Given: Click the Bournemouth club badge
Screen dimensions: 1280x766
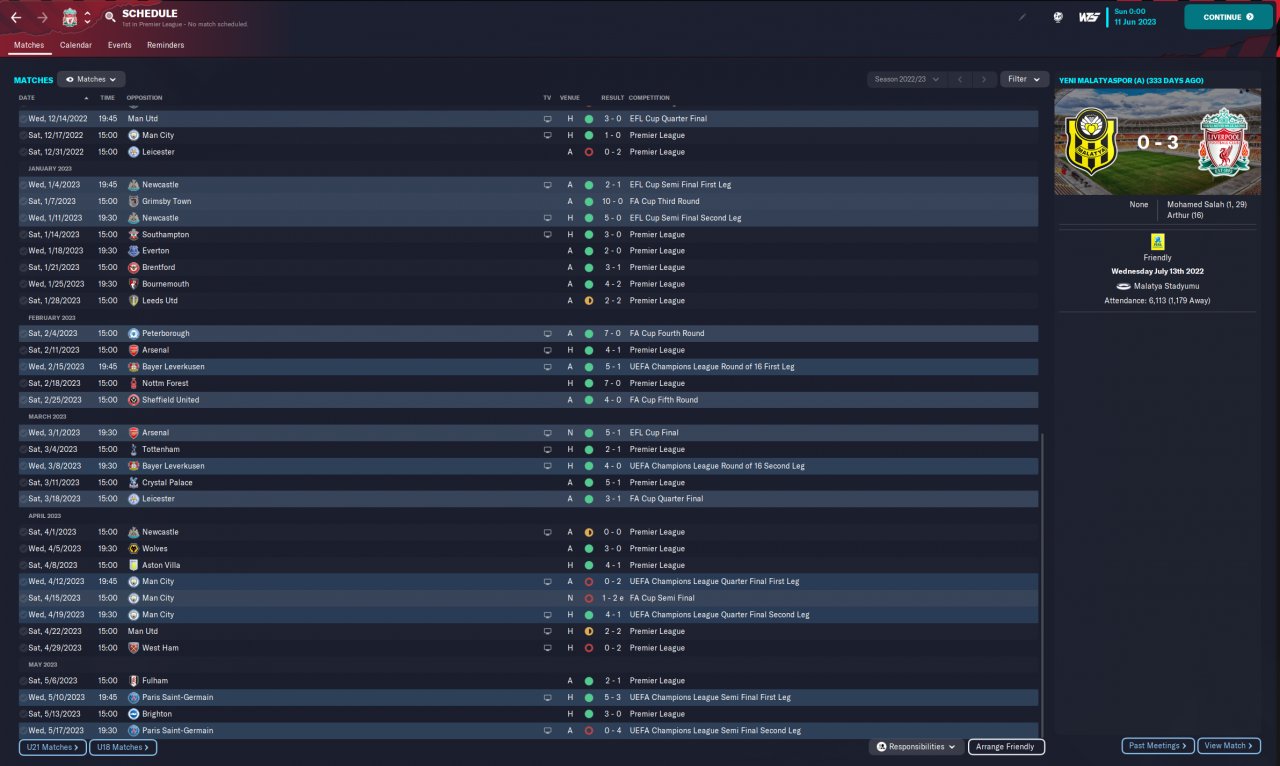Looking at the screenshot, I should tap(134, 284).
